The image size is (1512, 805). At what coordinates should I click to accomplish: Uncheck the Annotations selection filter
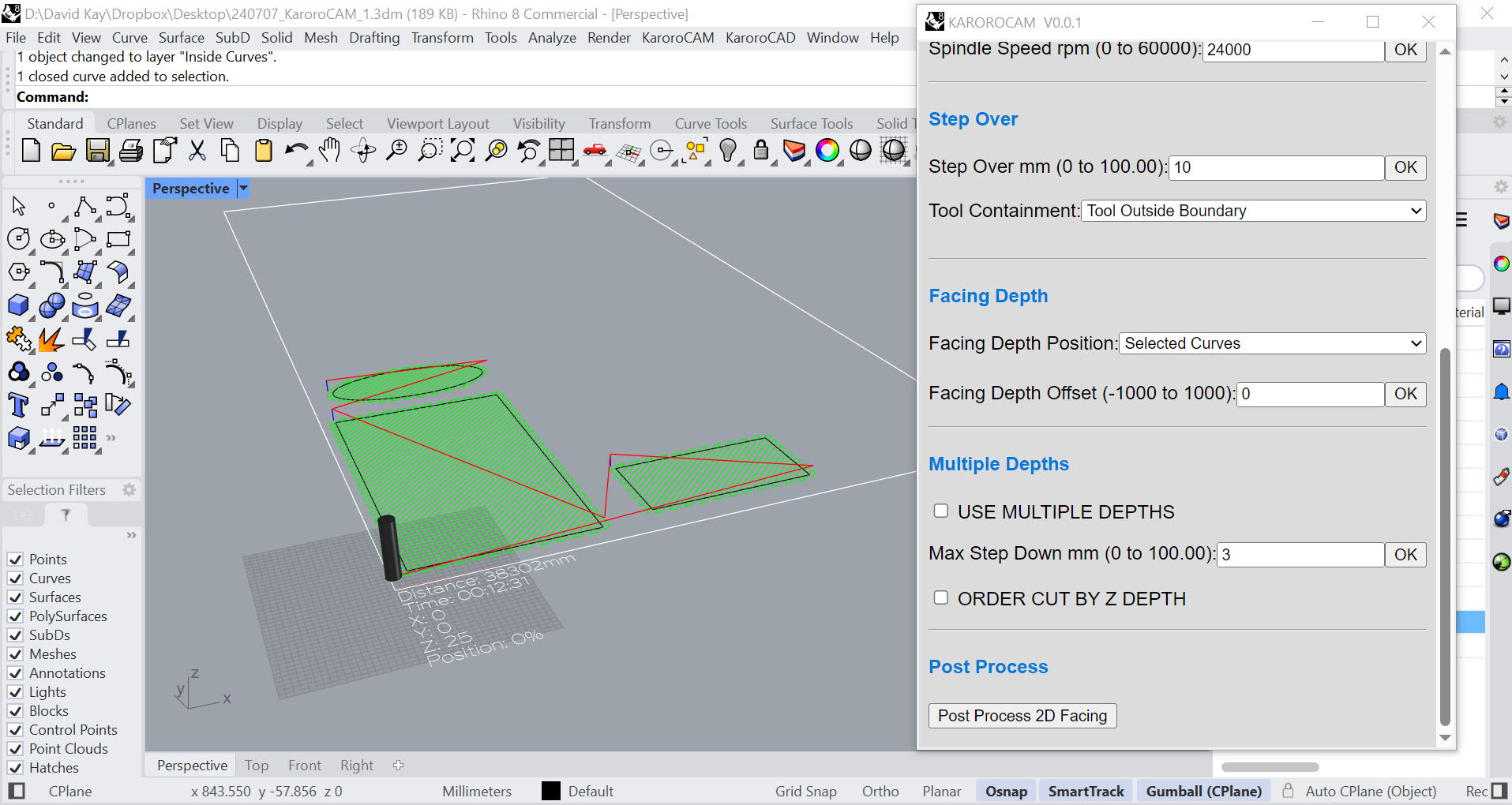click(x=15, y=673)
